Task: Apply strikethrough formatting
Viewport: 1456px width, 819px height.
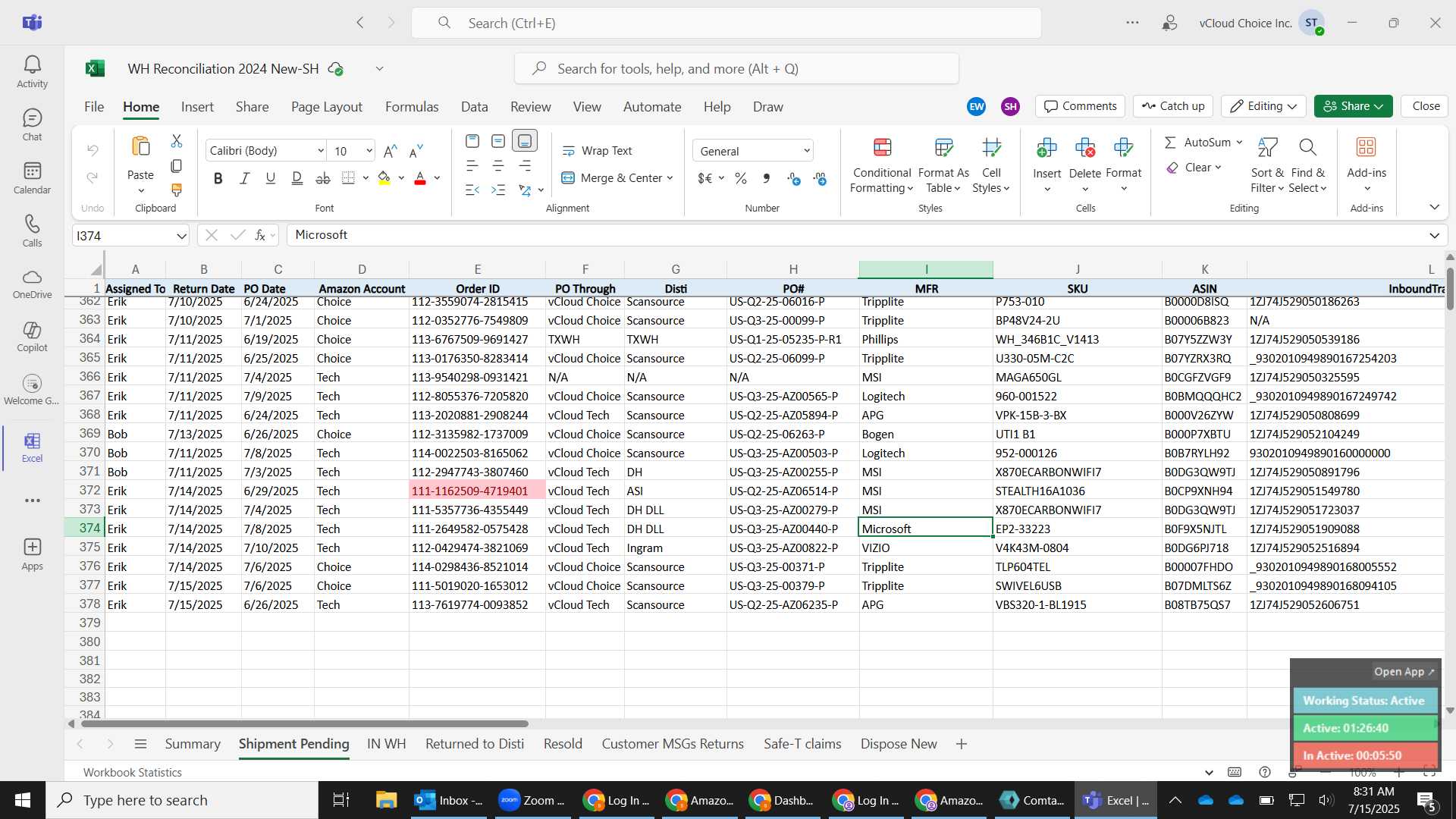Action: coord(323,178)
